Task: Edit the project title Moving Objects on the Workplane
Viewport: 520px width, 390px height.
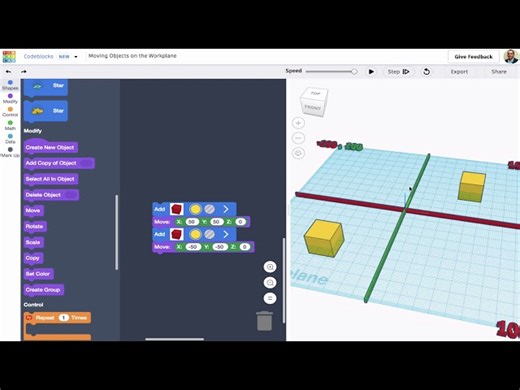Action: pyautogui.click(x=132, y=56)
